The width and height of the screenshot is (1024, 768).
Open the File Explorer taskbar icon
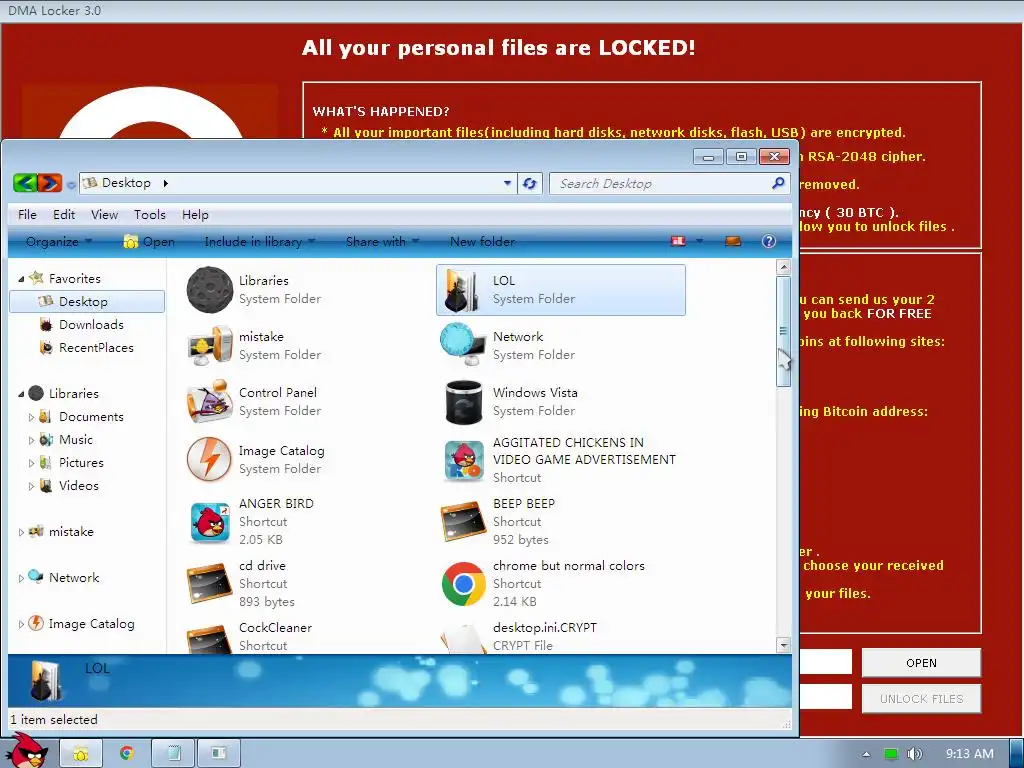80,754
